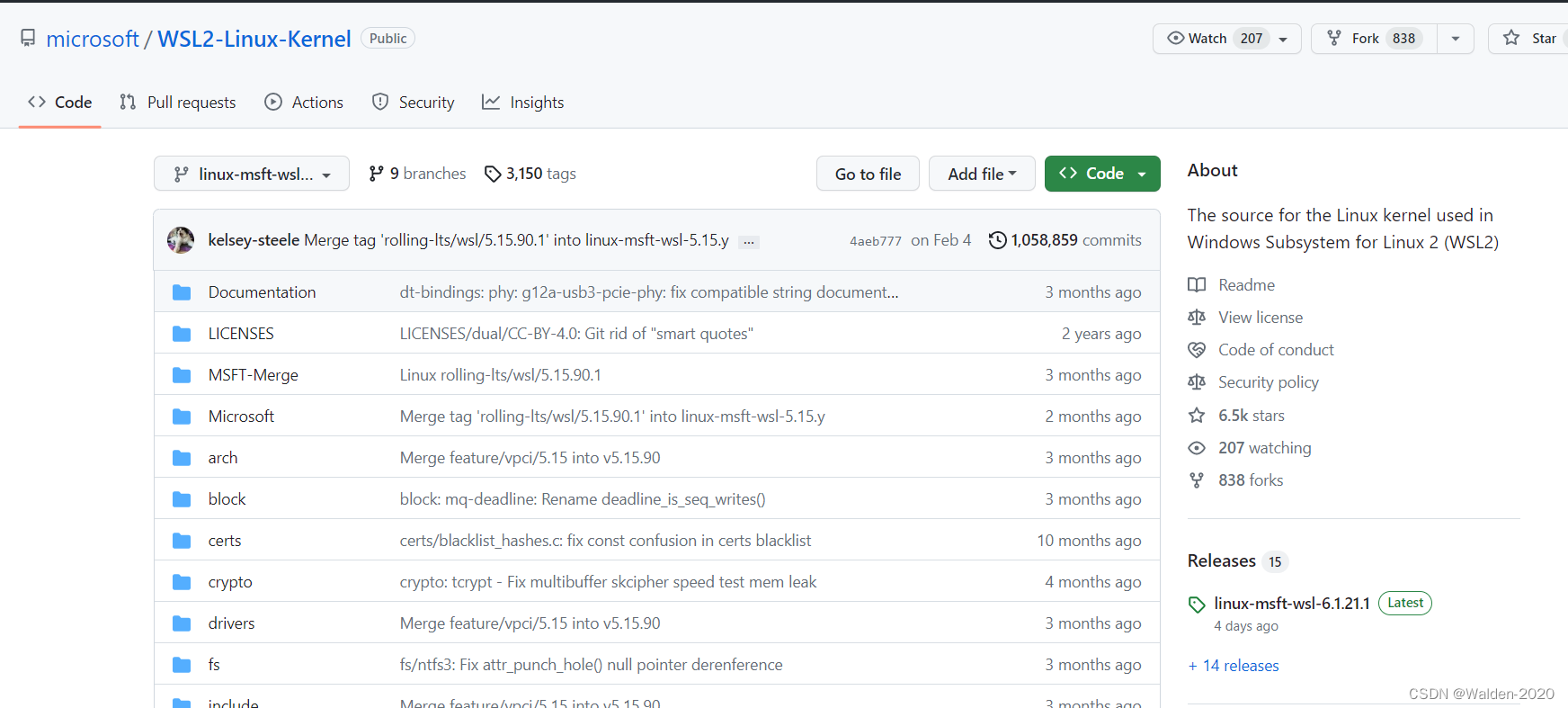Click the Documentation folder icon
This screenshot has height=708, width=1568.
coord(182,292)
